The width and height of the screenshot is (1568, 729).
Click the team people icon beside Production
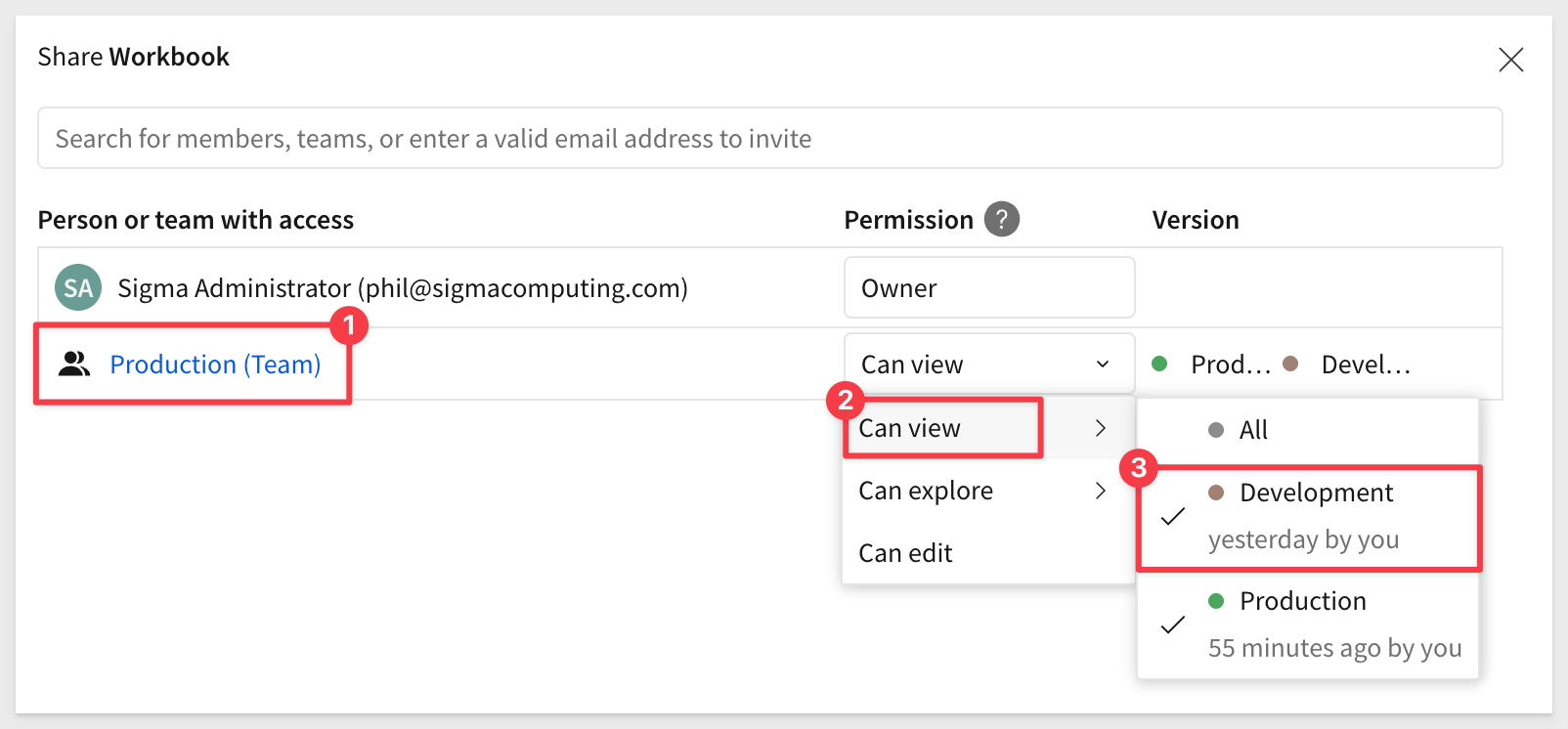[74, 364]
